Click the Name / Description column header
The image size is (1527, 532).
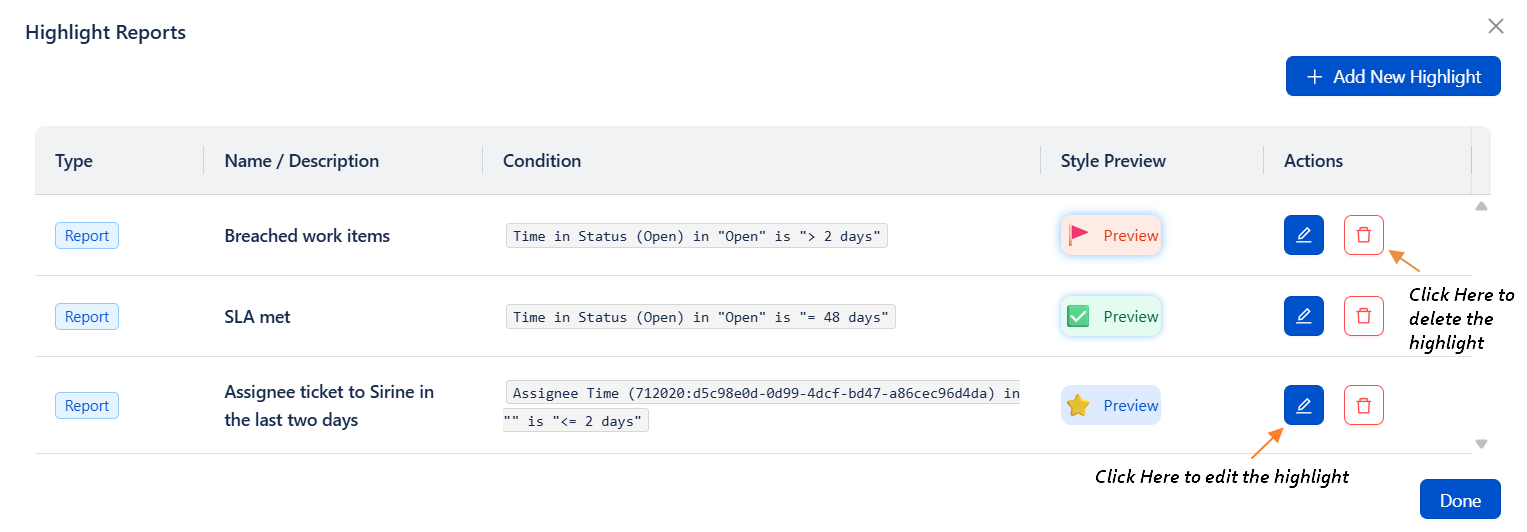click(x=301, y=161)
